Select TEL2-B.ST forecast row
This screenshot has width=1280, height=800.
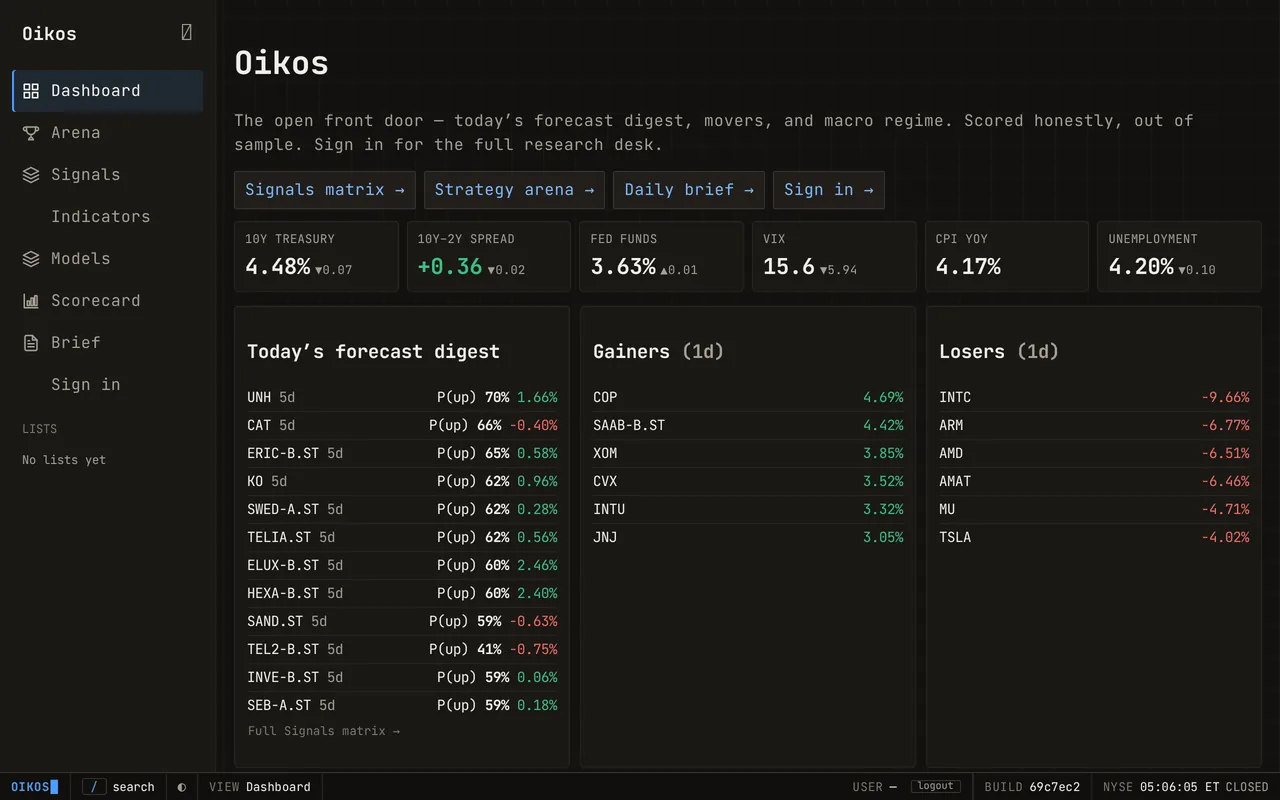pos(402,649)
